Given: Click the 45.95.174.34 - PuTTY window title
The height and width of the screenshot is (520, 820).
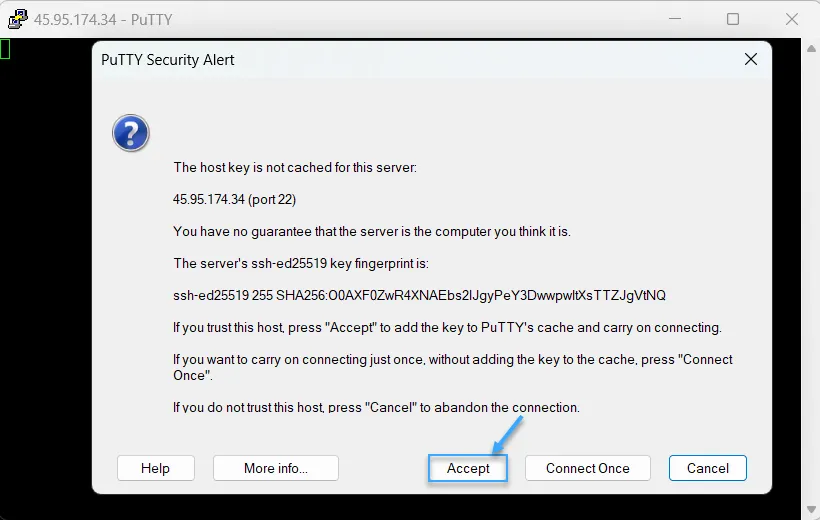Looking at the screenshot, I should pos(103,20).
